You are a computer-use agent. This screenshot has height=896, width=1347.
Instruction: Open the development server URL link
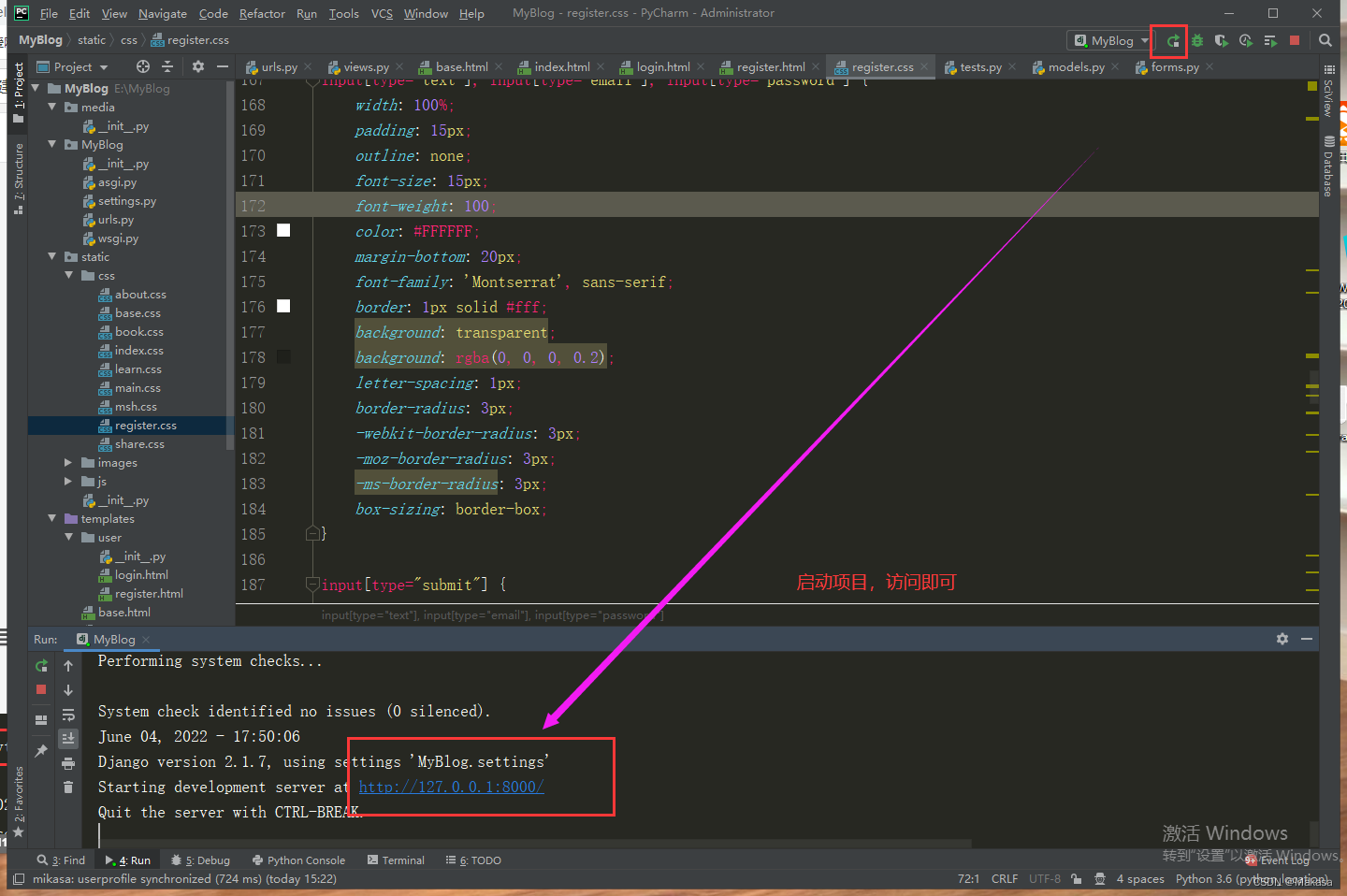[451, 787]
